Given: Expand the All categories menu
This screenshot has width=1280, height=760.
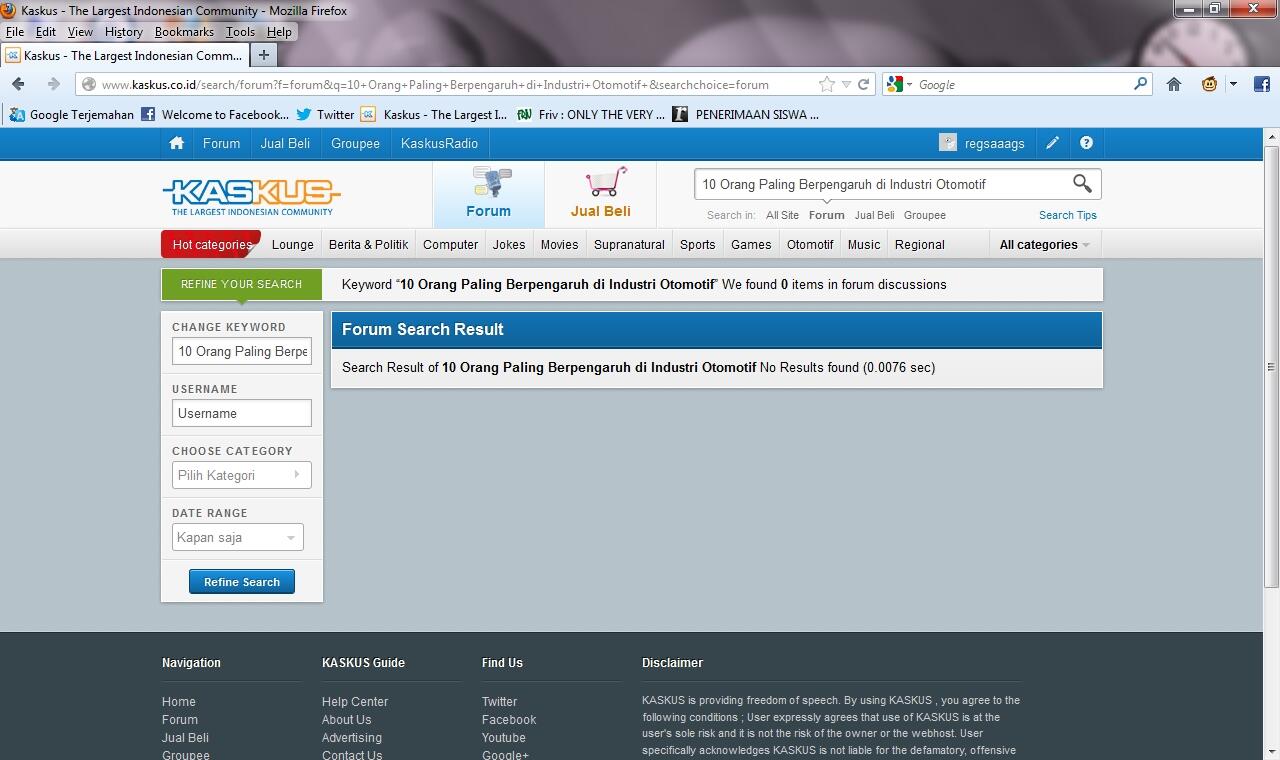Looking at the screenshot, I should [x=1045, y=244].
